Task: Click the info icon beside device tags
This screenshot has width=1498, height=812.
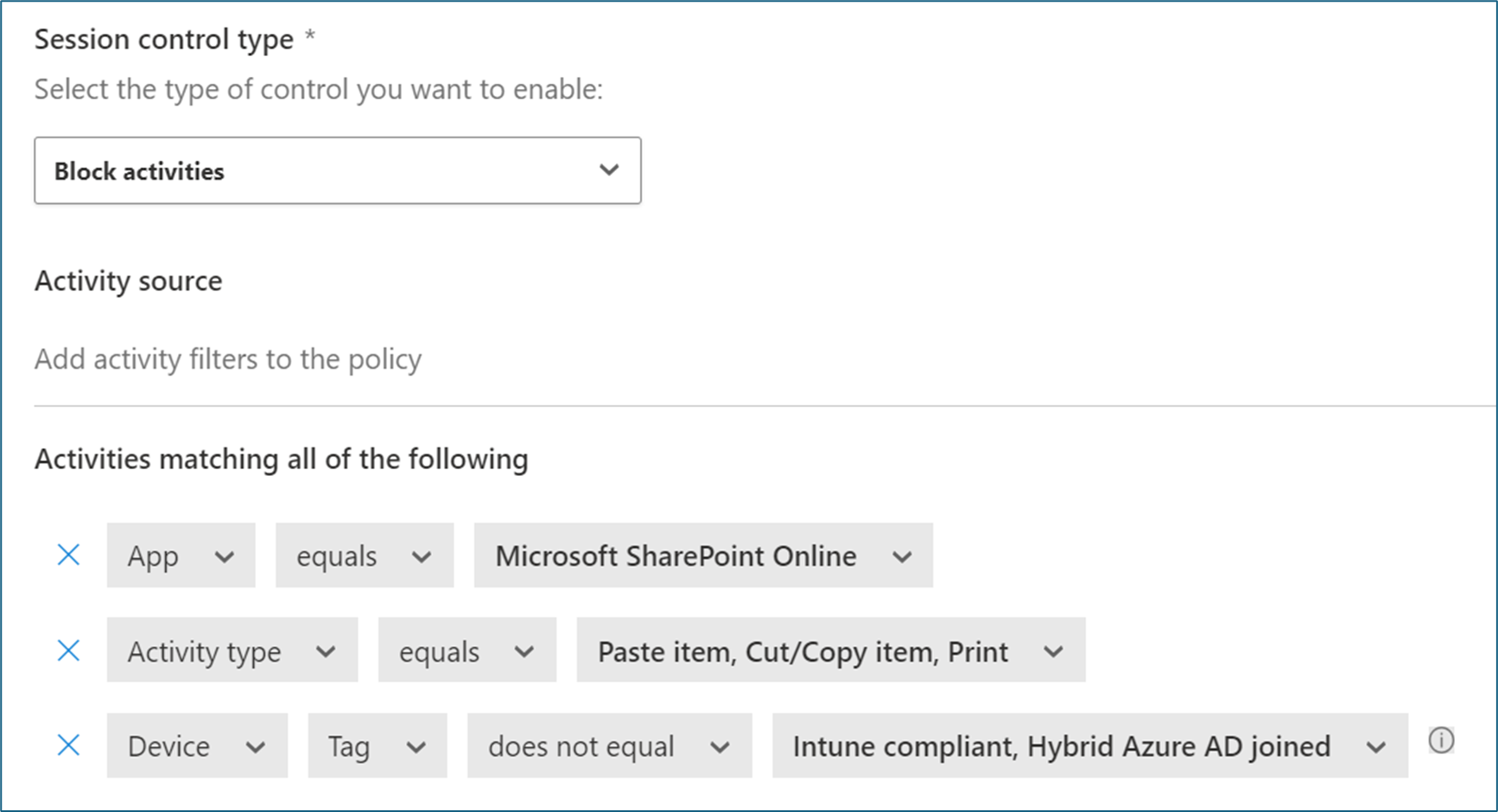Action: (x=1440, y=740)
